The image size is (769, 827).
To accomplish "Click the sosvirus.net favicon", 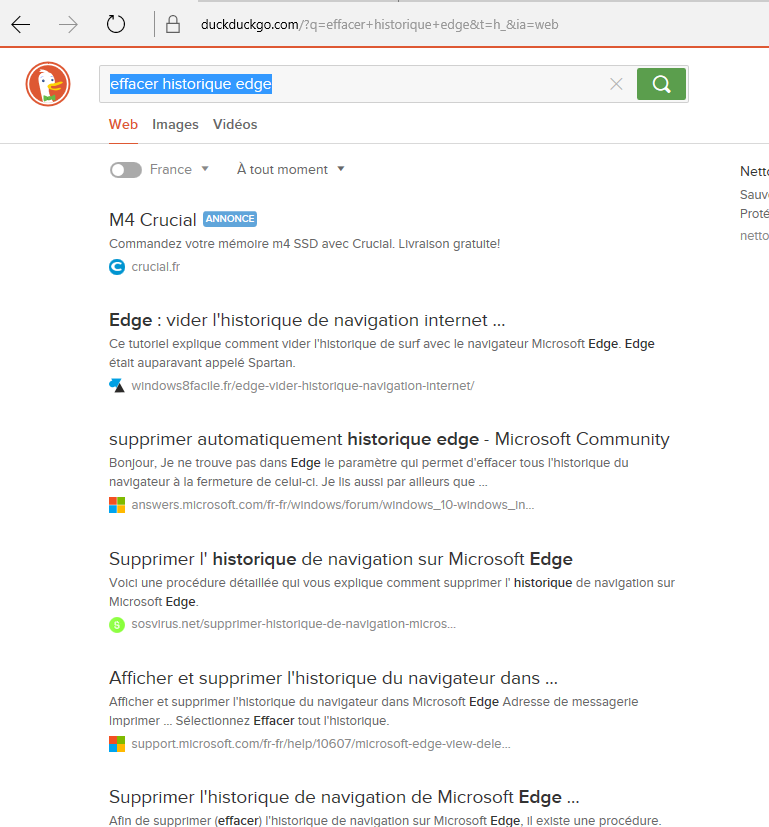I will [117, 624].
